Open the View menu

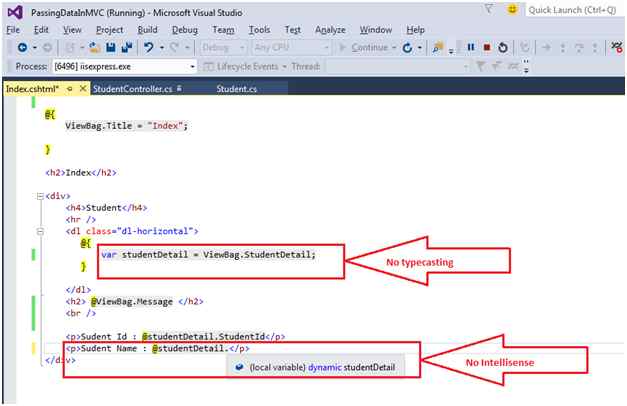coord(72,30)
